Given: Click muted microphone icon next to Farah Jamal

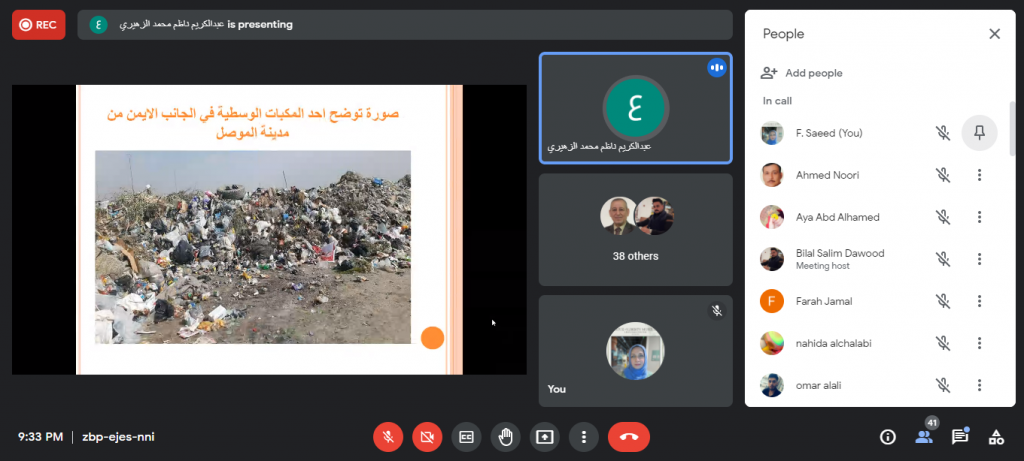Looking at the screenshot, I should click(x=942, y=301).
